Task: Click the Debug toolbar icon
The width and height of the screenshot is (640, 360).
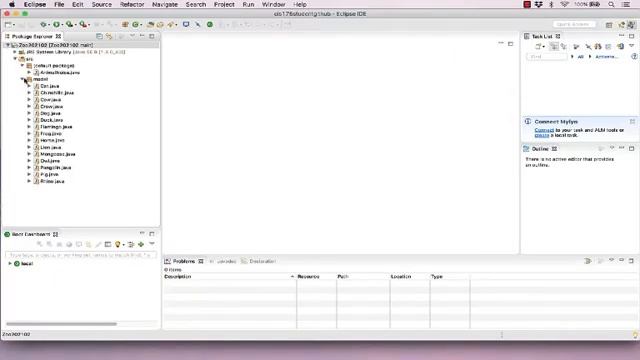Action: point(42,24)
